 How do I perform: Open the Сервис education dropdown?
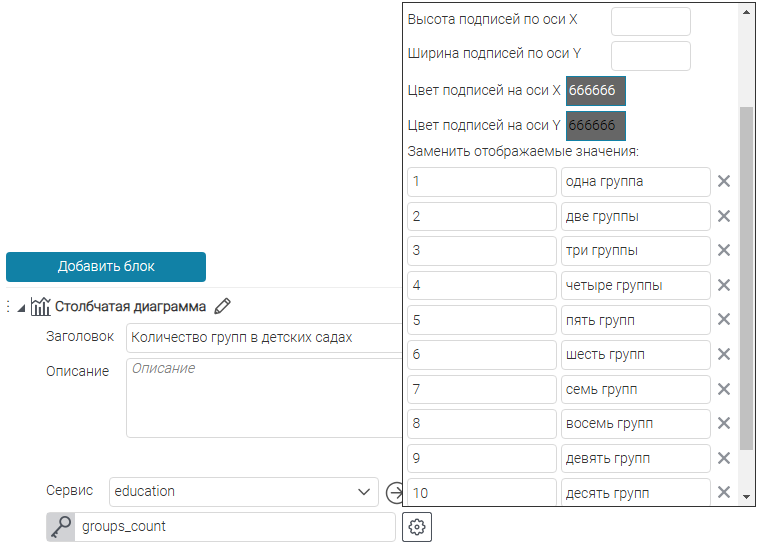pos(243,492)
